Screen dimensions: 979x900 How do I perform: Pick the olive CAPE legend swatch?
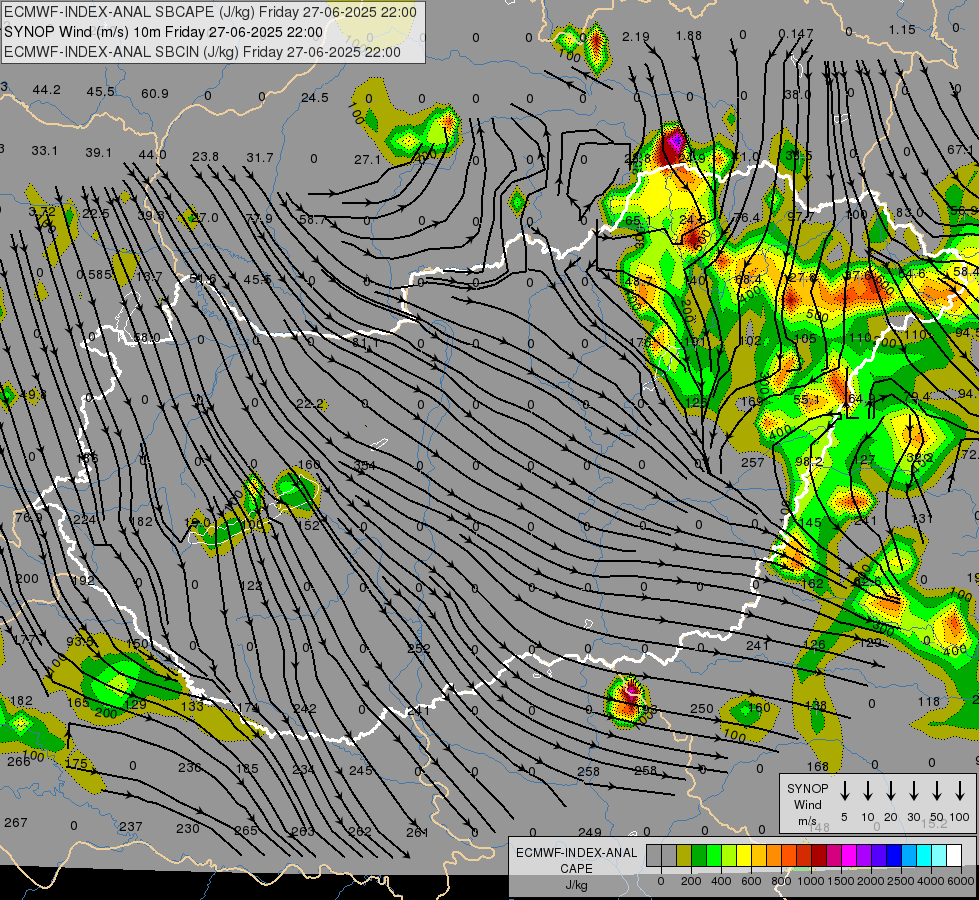[684, 856]
